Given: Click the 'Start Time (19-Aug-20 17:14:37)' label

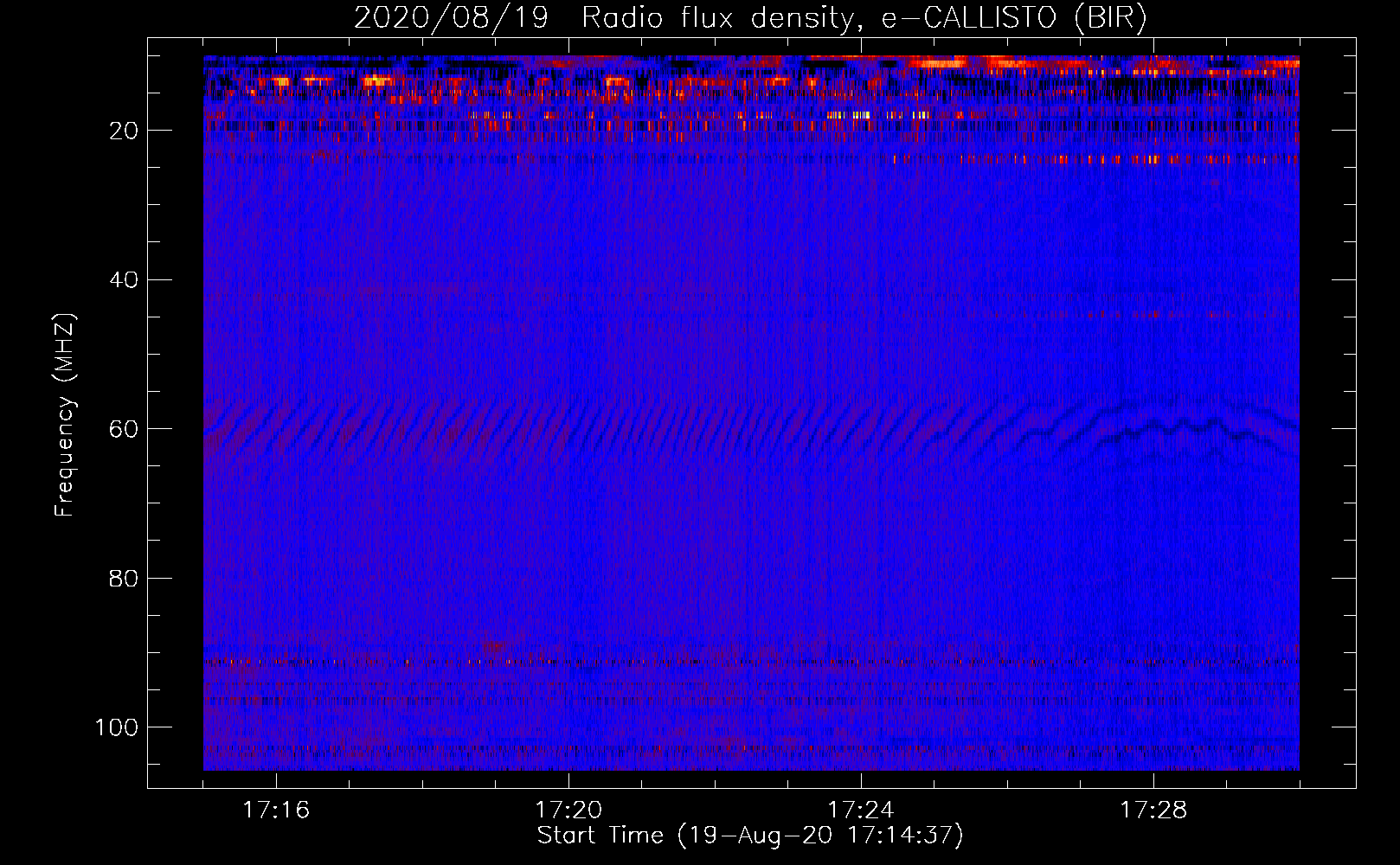Looking at the screenshot, I should coord(750,836).
